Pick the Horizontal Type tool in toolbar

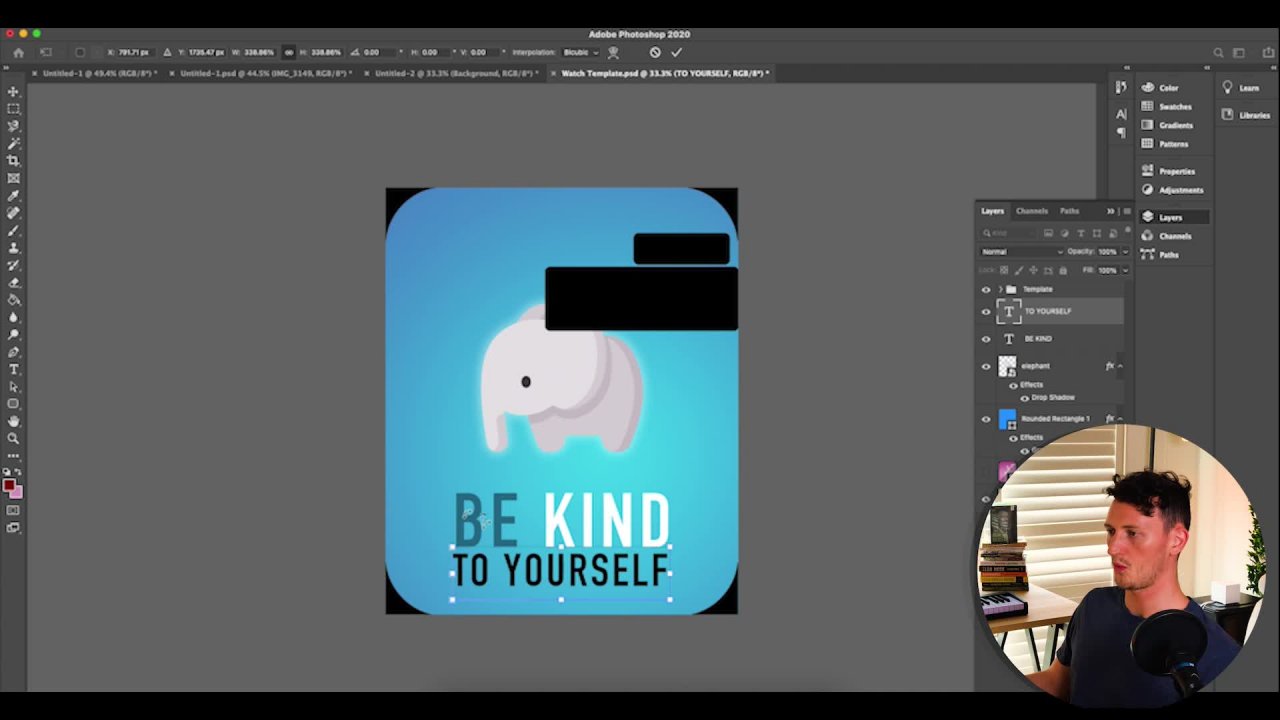pos(13,369)
